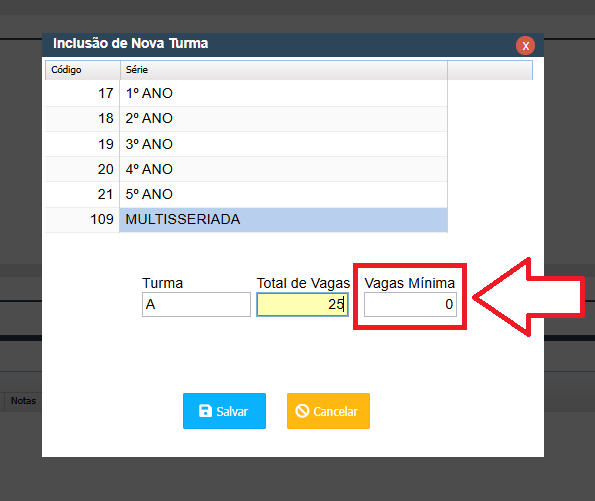
Task: Close the Inclusão de Nova Turma dialog
Action: (x=525, y=46)
